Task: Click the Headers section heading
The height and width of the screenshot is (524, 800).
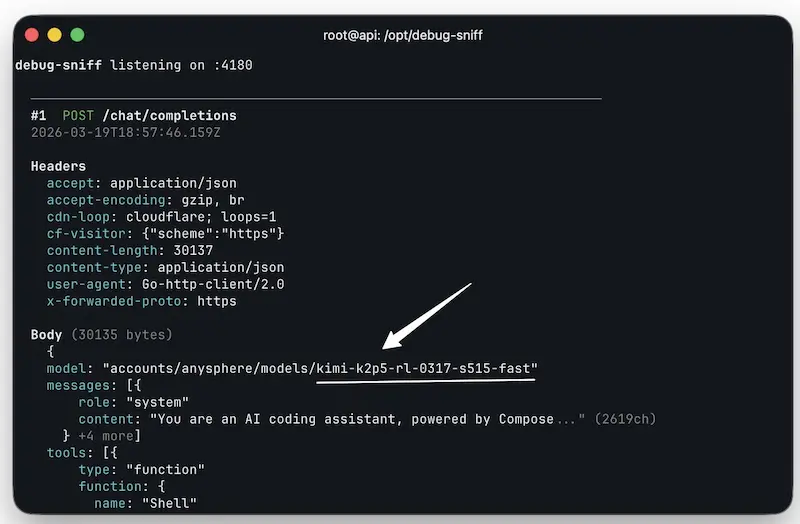Action: [x=58, y=166]
